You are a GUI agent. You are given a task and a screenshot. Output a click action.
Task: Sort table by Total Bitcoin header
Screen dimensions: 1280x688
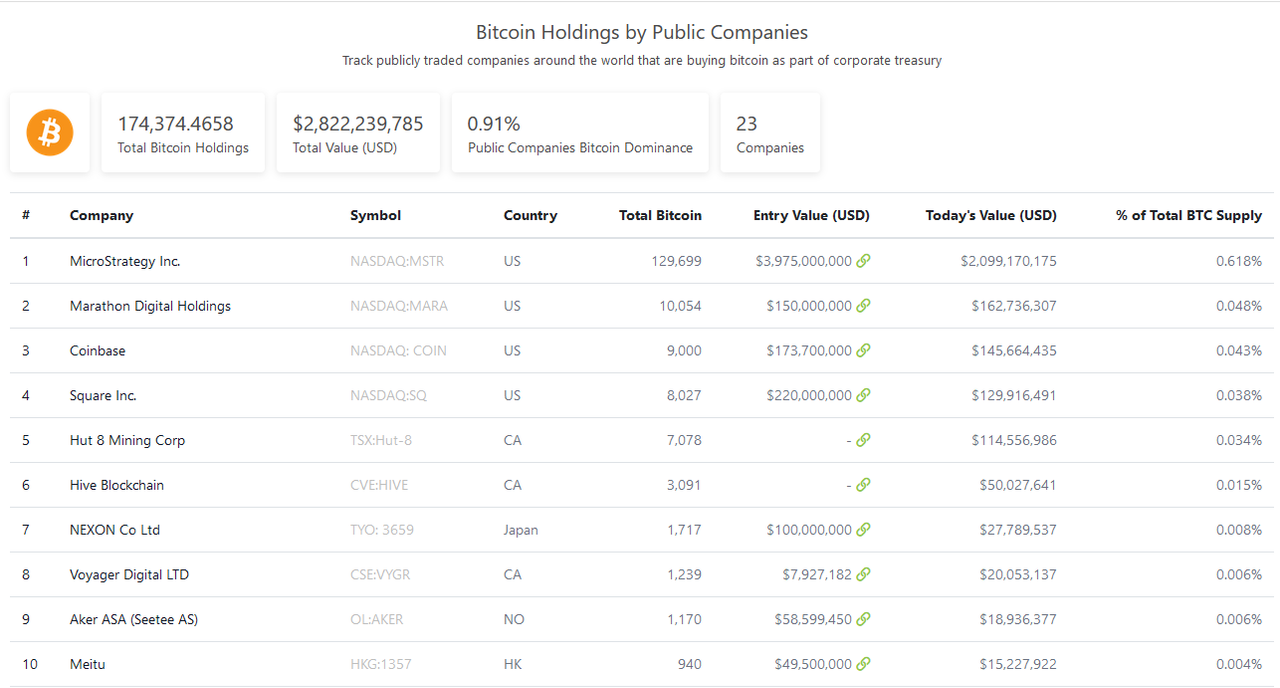pos(660,215)
